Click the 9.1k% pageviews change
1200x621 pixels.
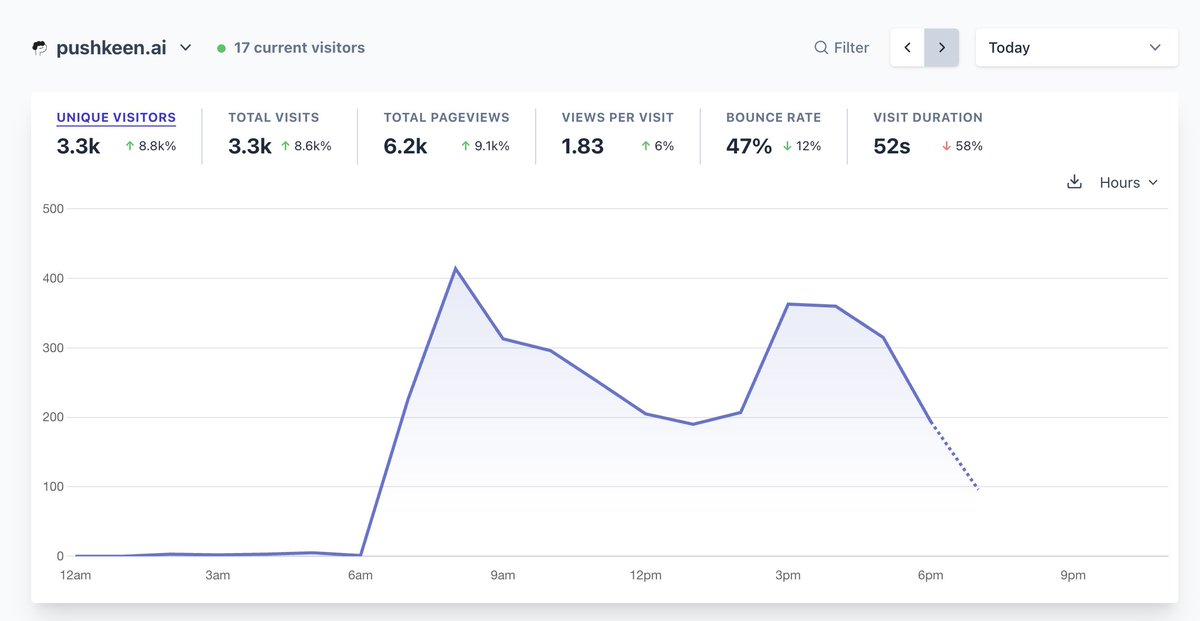(484, 146)
